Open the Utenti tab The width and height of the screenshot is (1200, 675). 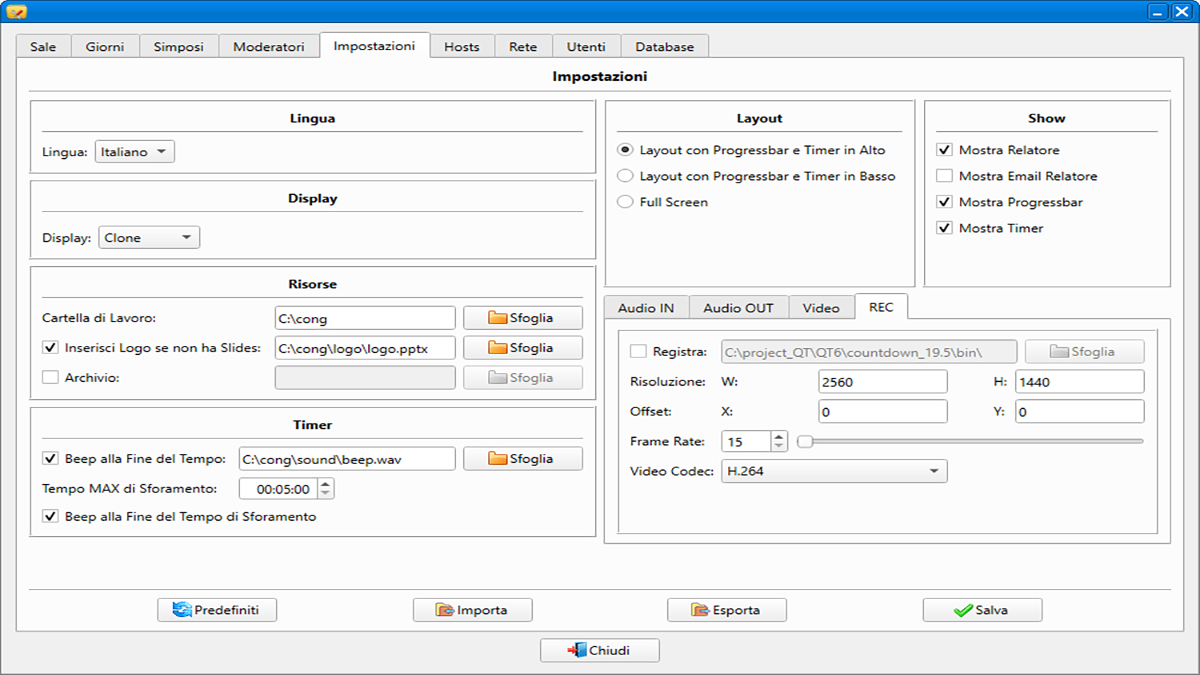click(x=586, y=47)
